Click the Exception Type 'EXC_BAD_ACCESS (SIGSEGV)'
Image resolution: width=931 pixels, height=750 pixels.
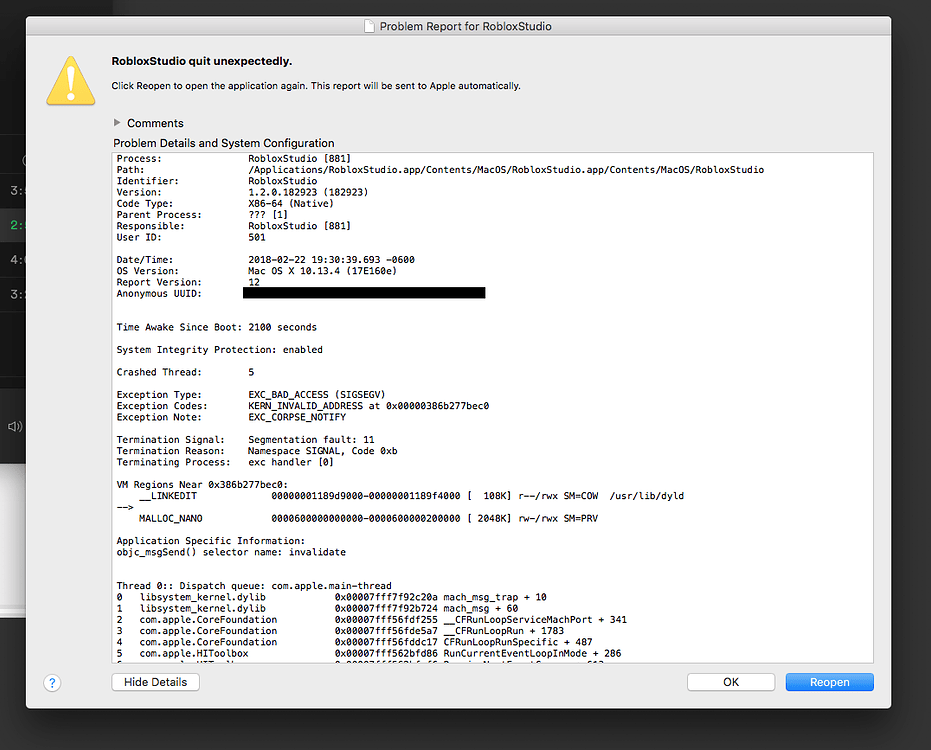(x=316, y=395)
